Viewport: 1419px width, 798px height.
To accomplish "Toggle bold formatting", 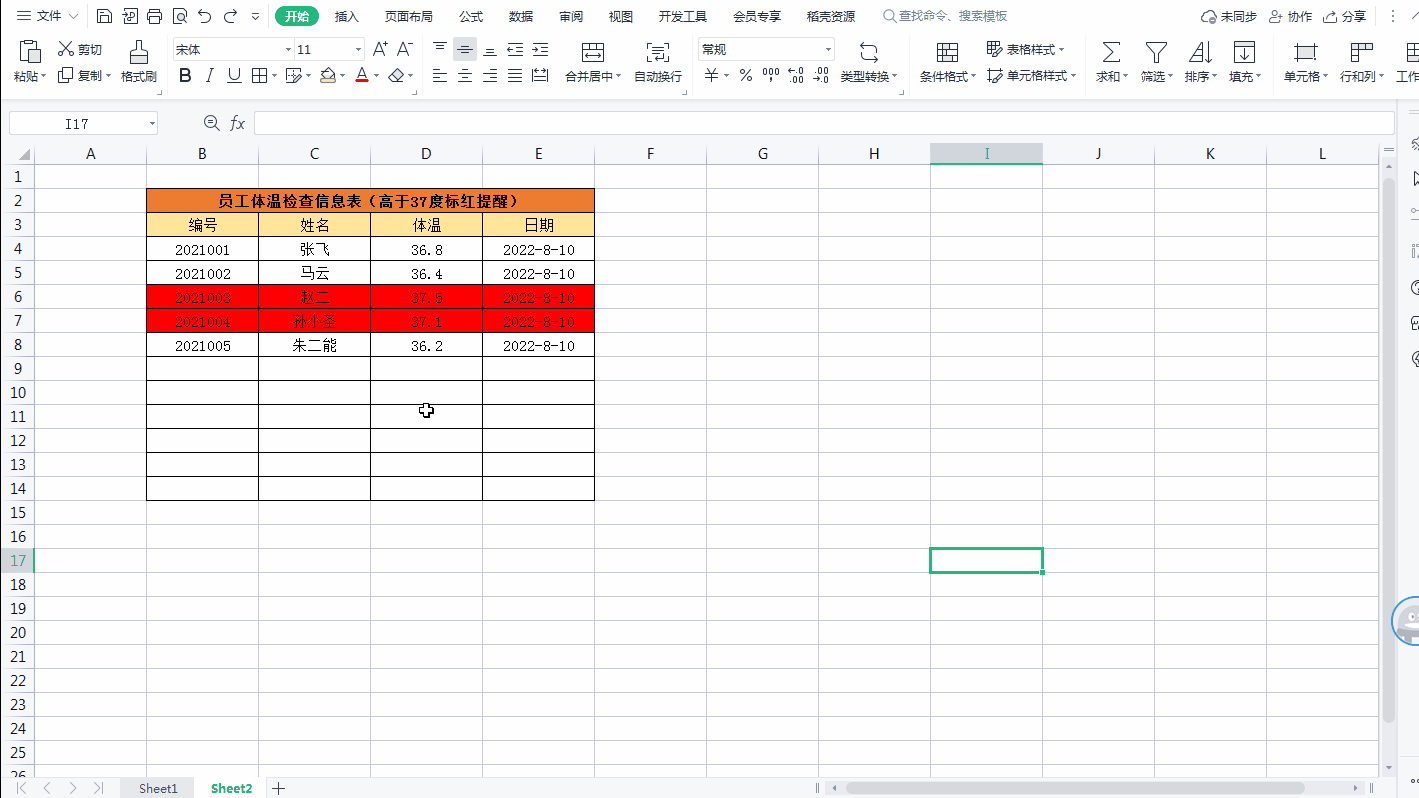I will coord(185,76).
